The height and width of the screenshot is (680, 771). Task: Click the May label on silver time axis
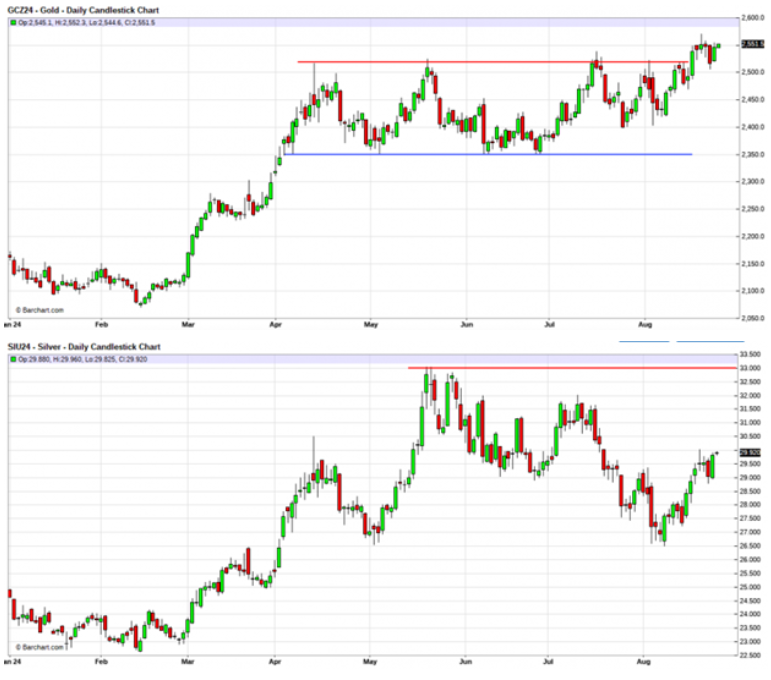tap(371, 662)
